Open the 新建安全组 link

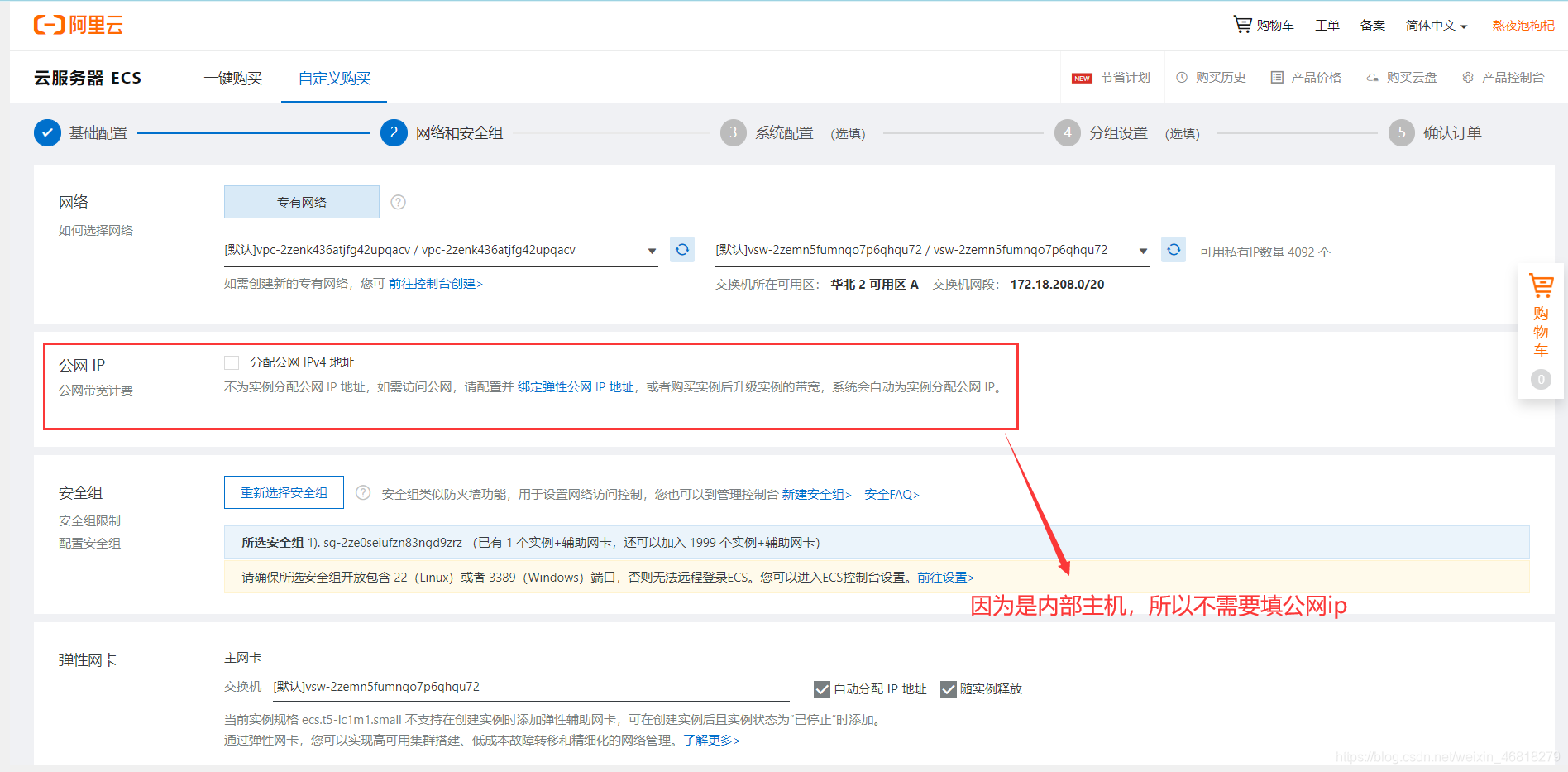pos(816,494)
